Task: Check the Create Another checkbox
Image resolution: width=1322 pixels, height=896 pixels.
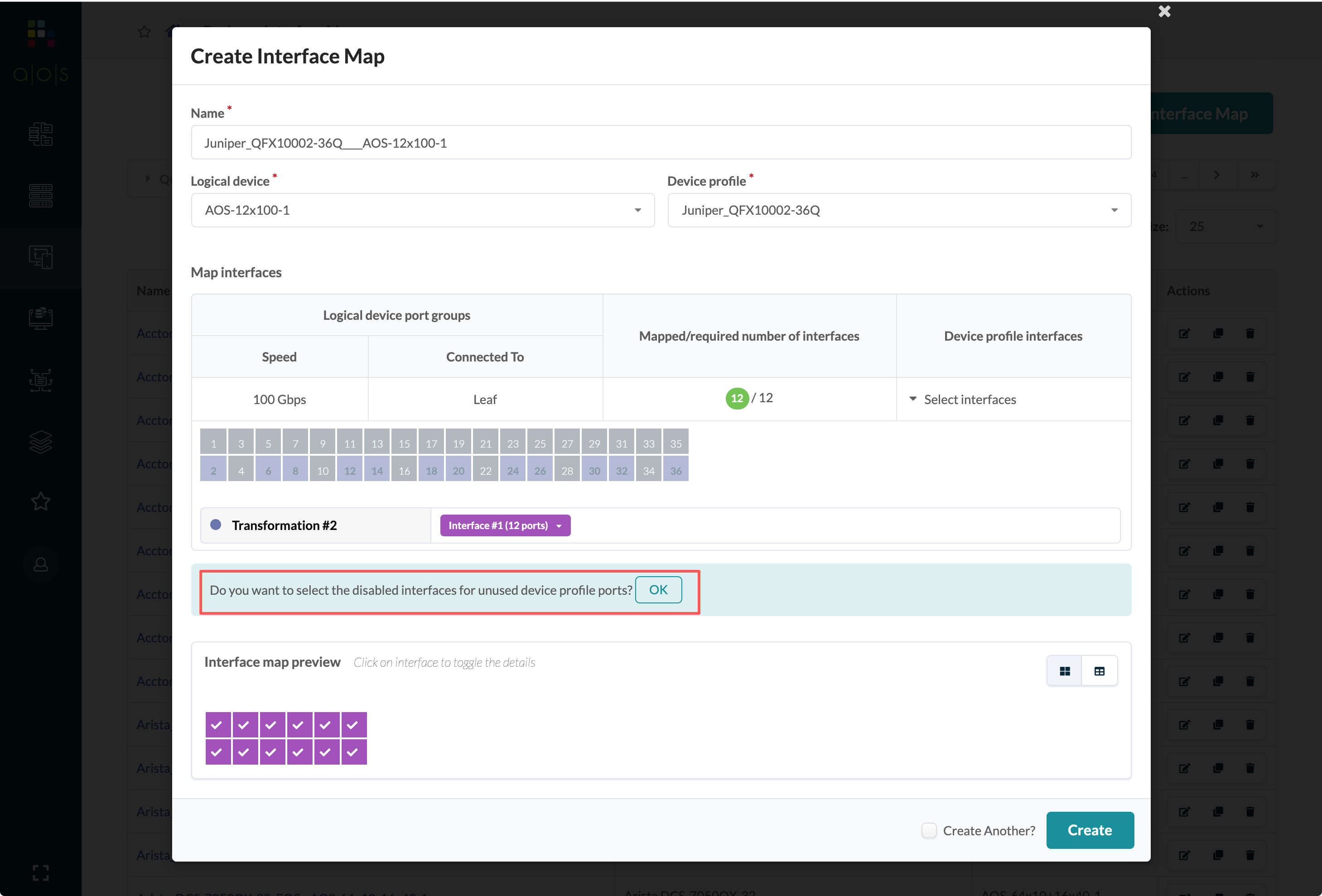Action: (x=929, y=831)
